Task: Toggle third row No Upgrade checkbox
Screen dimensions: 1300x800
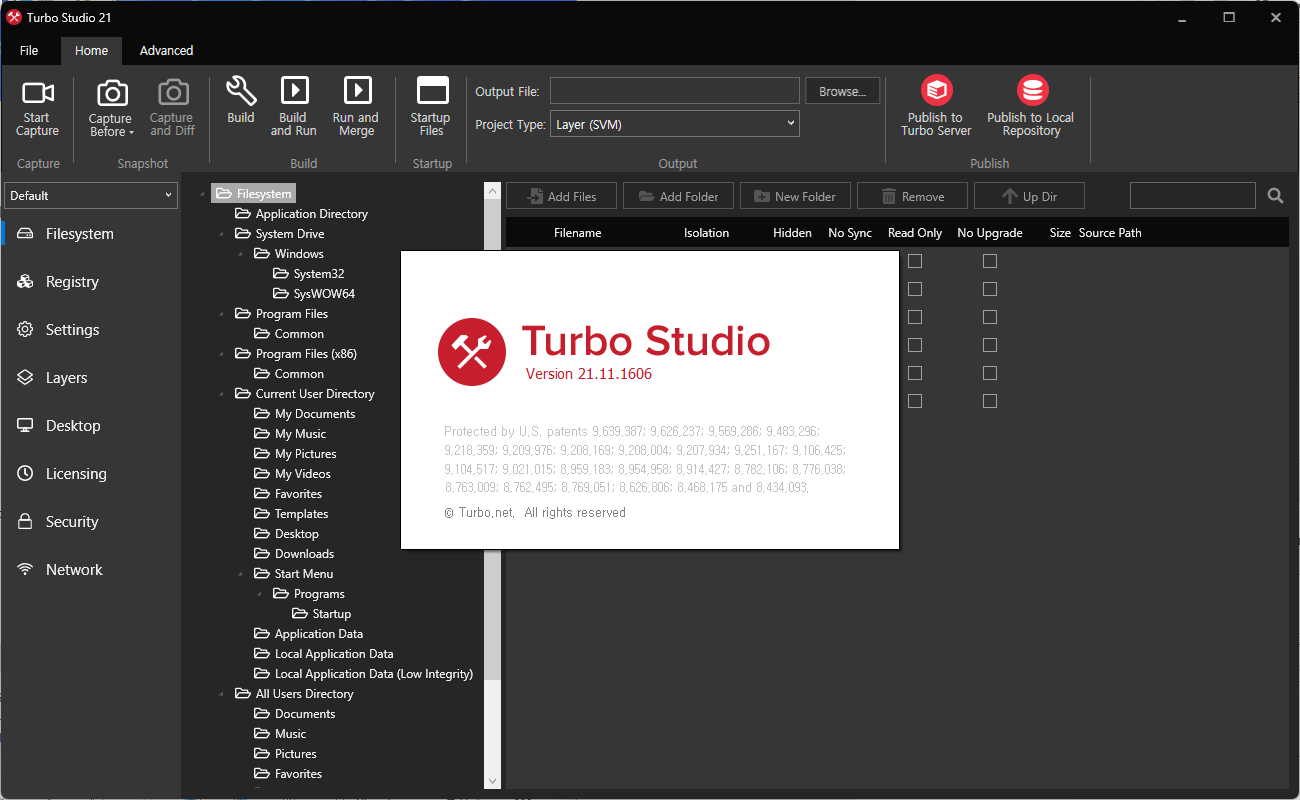Action: click(990, 317)
